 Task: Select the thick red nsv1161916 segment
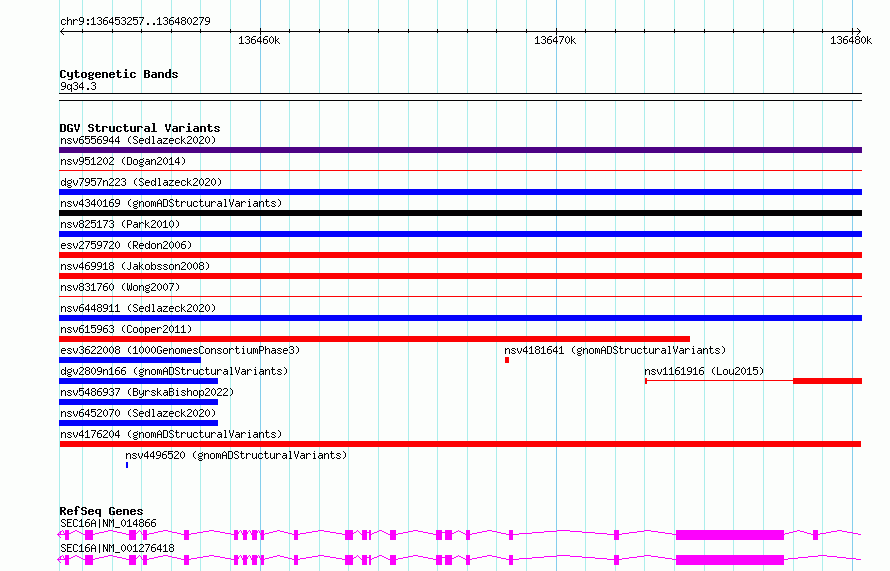(x=828, y=381)
